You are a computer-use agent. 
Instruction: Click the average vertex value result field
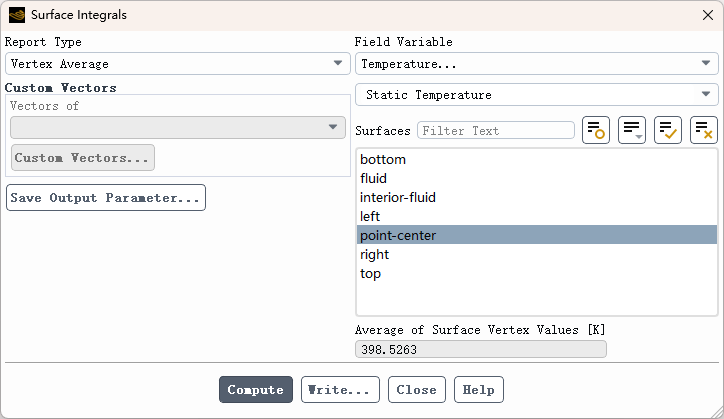click(x=480, y=349)
